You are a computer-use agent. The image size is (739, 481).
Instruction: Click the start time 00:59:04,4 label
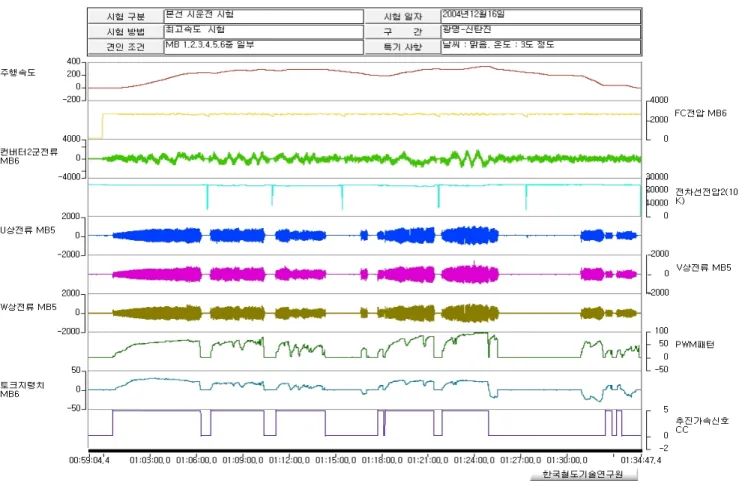click(90, 460)
